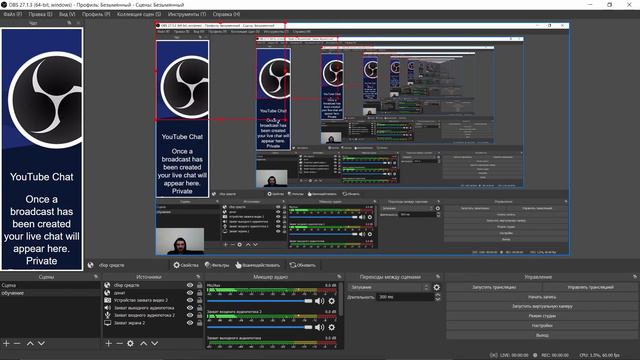Image resolution: width=640 pixels, height=360 pixels.
Task: Open Mic/Aux audio settings gear
Action: point(331,301)
